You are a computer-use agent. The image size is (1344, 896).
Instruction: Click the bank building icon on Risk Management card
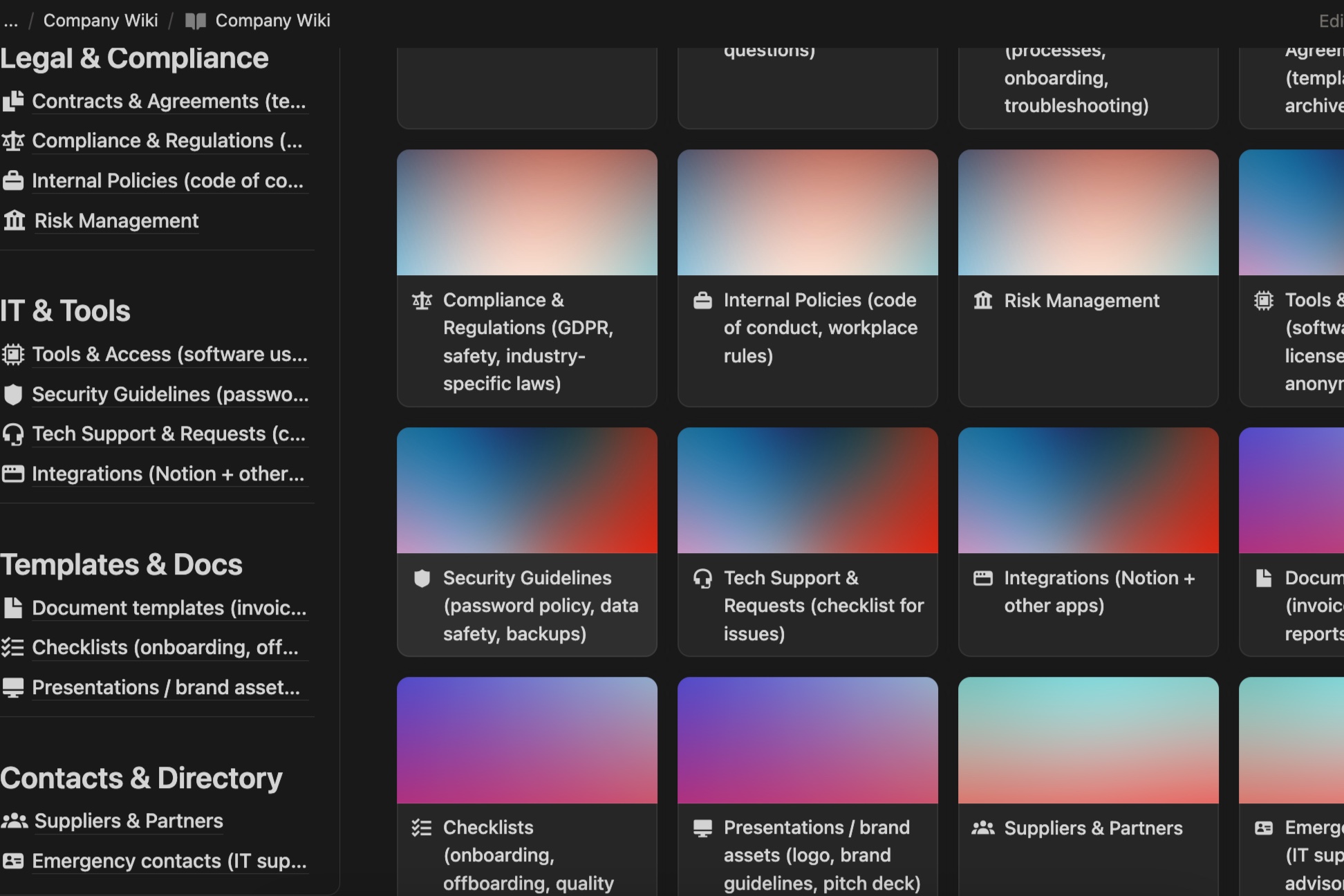[x=982, y=301]
